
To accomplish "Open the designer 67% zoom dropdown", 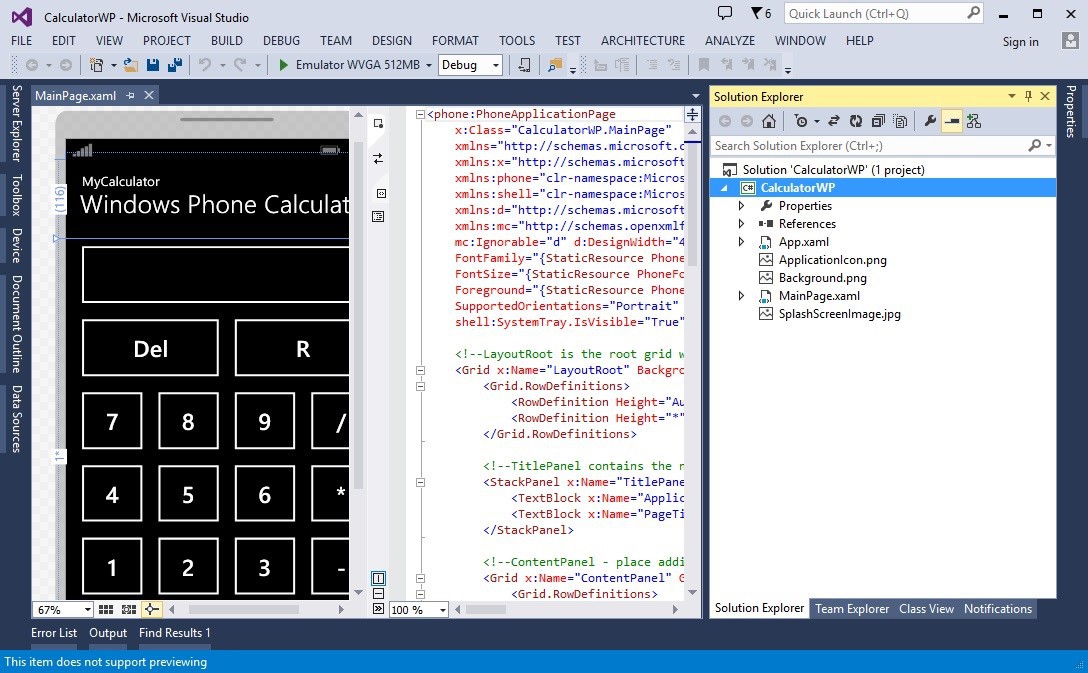I will coord(87,609).
